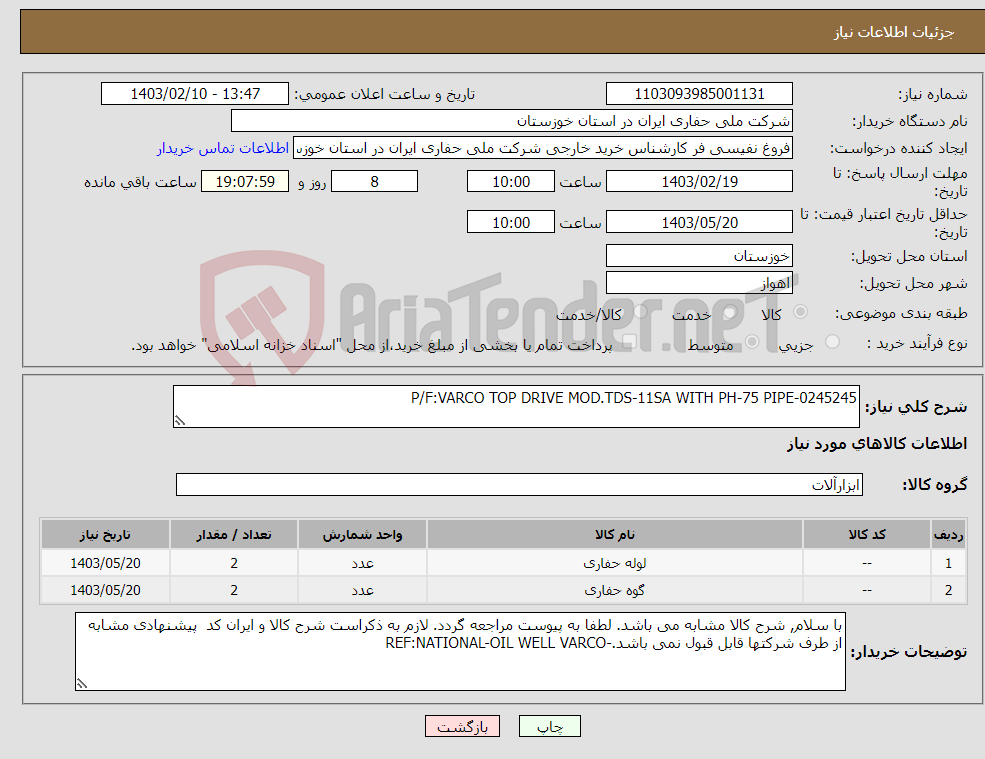Click the buyer organization name field
985x759 pixels.
[512, 121]
